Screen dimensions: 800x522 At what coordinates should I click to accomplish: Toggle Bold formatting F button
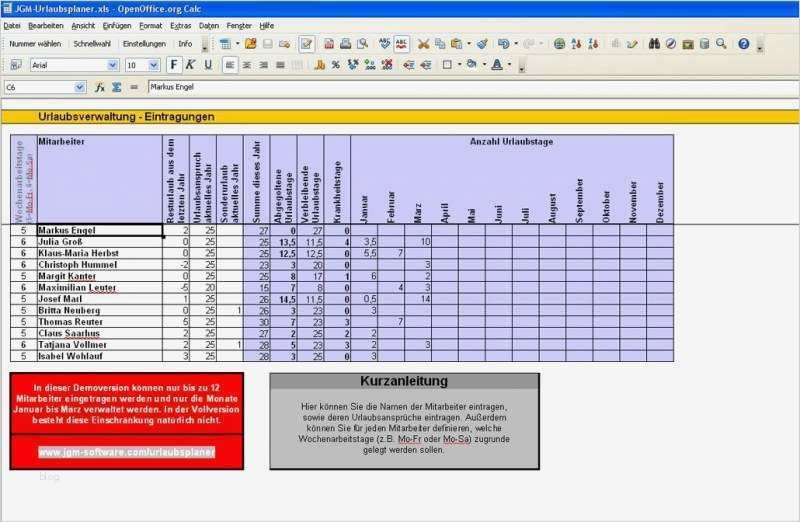coord(174,65)
